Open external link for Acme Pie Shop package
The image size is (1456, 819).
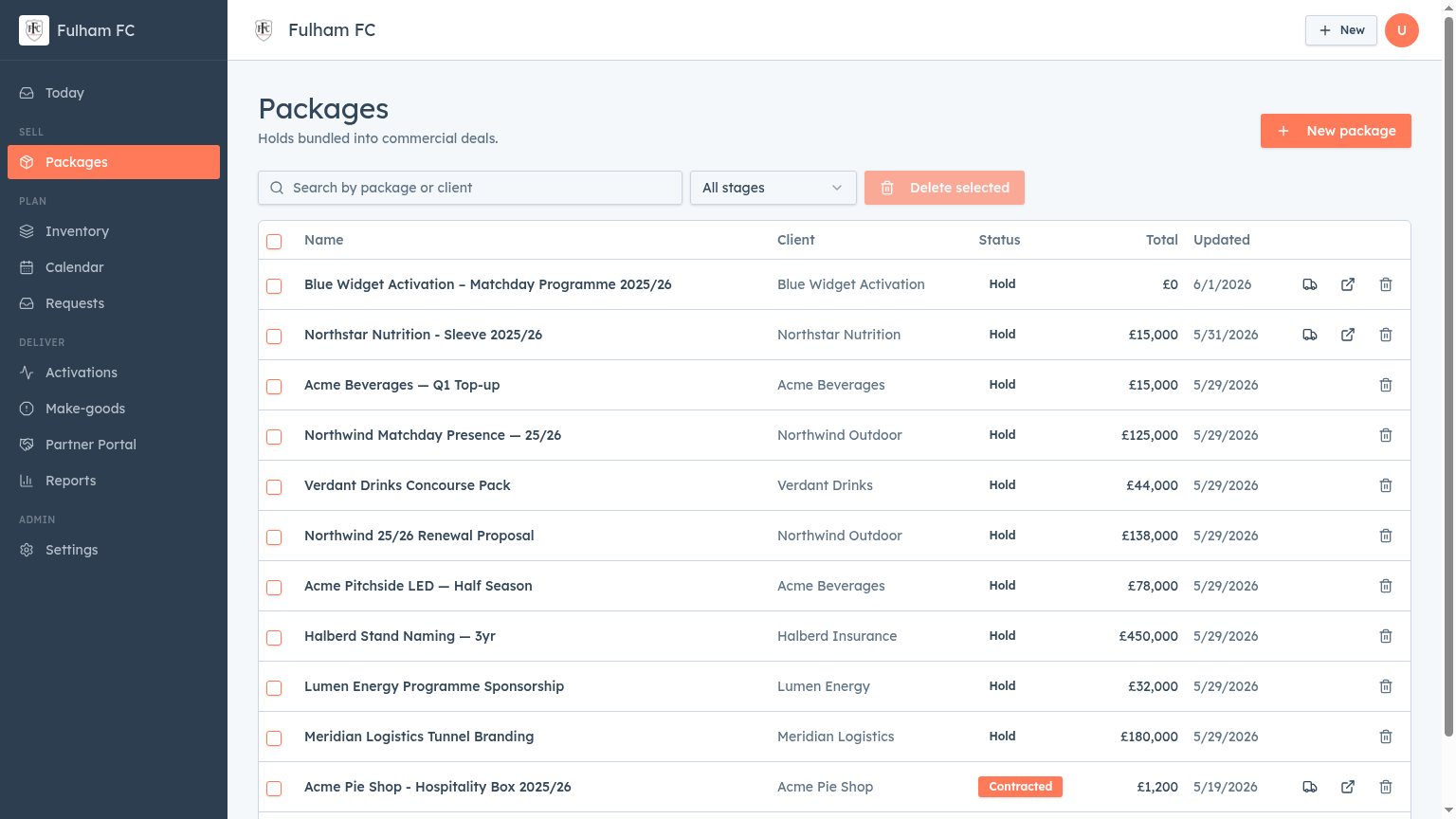pyautogui.click(x=1348, y=787)
